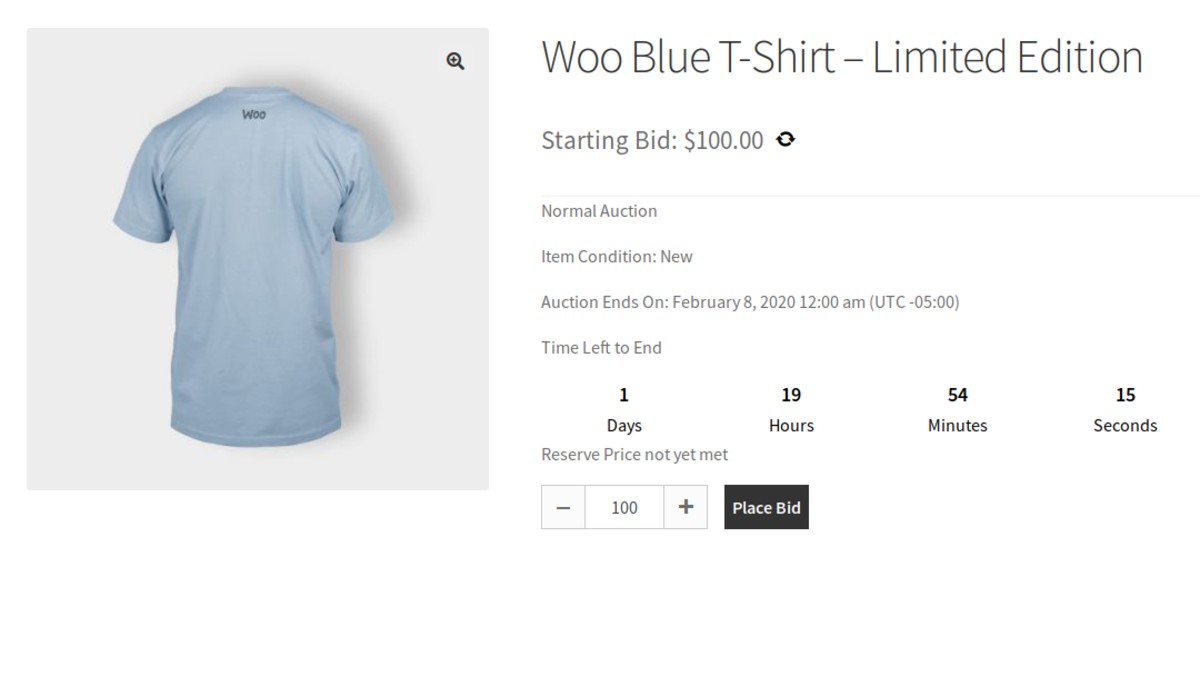This screenshot has height=676, width=1200.
Task: Click the Minutes countdown value
Action: 957,395
